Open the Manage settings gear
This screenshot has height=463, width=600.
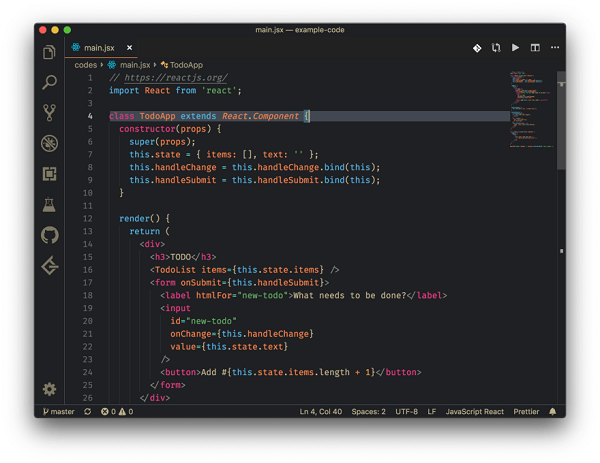click(49, 389)
